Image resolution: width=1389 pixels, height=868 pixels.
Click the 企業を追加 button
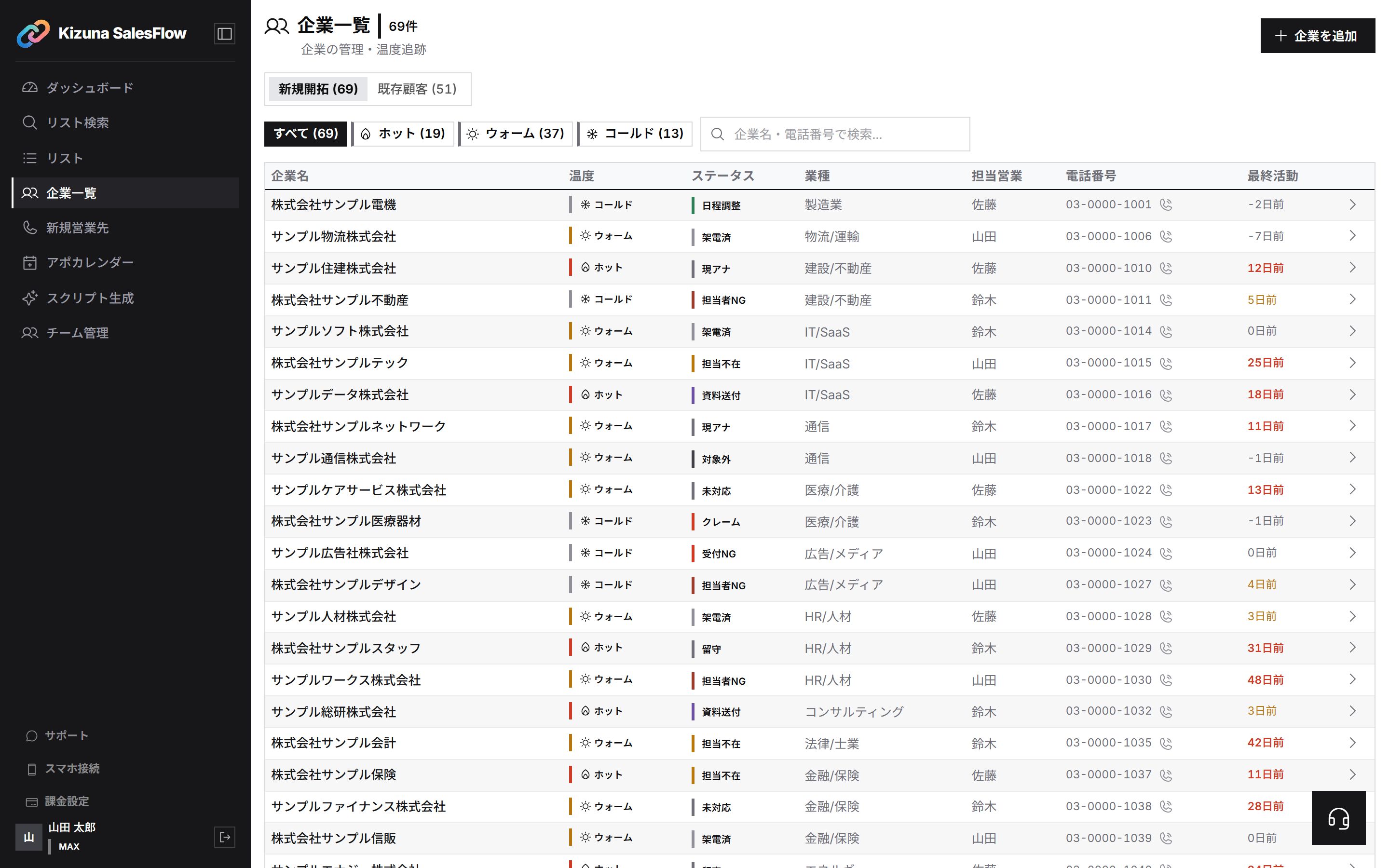[1317, 36]
